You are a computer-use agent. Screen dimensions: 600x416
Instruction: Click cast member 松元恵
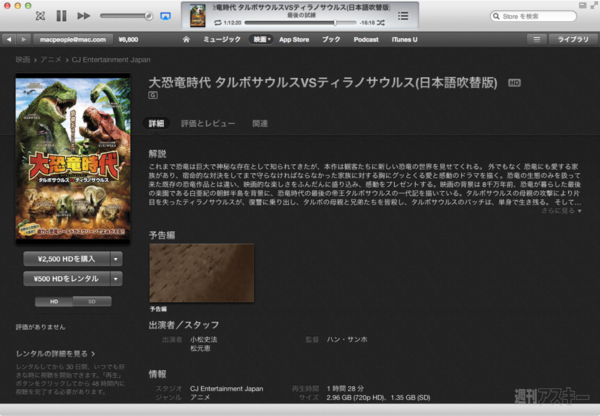pyautogui.click(x=200, y=349)
